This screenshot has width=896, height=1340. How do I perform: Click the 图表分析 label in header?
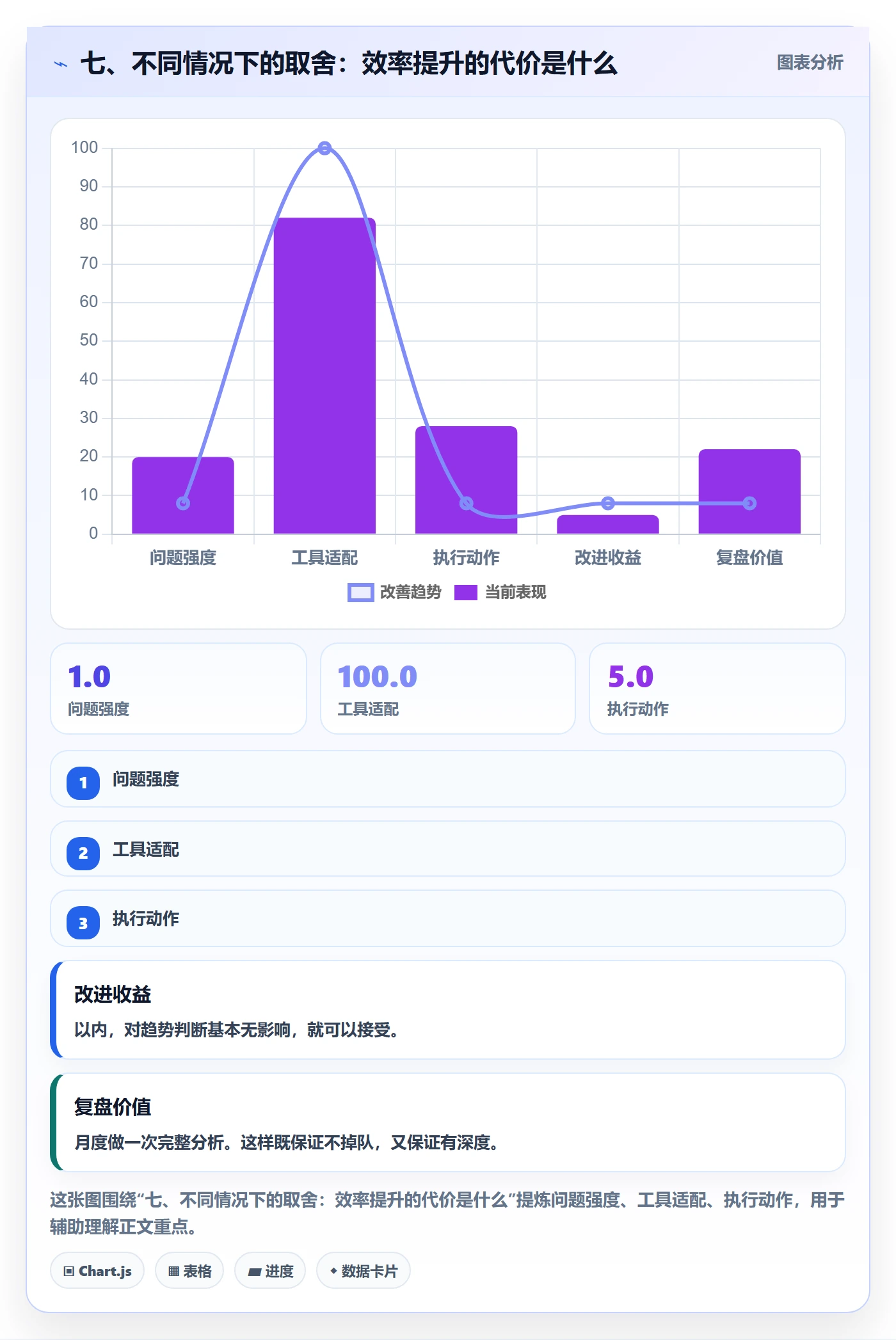(810, 63)
